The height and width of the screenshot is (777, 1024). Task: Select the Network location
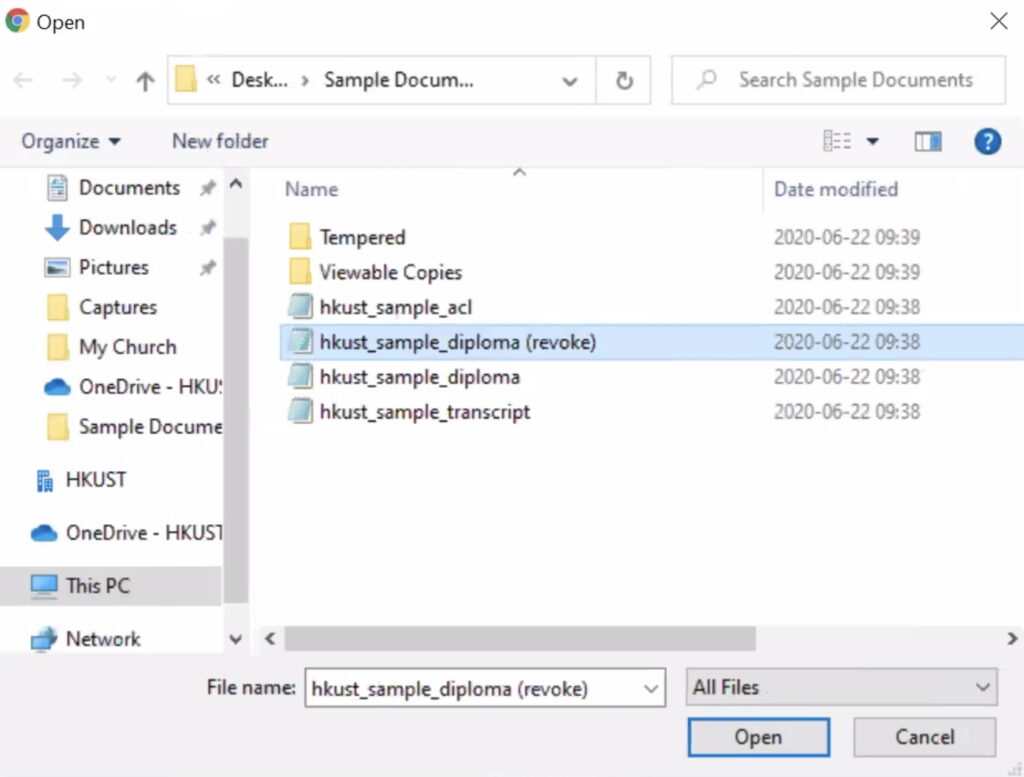[103, 639]
